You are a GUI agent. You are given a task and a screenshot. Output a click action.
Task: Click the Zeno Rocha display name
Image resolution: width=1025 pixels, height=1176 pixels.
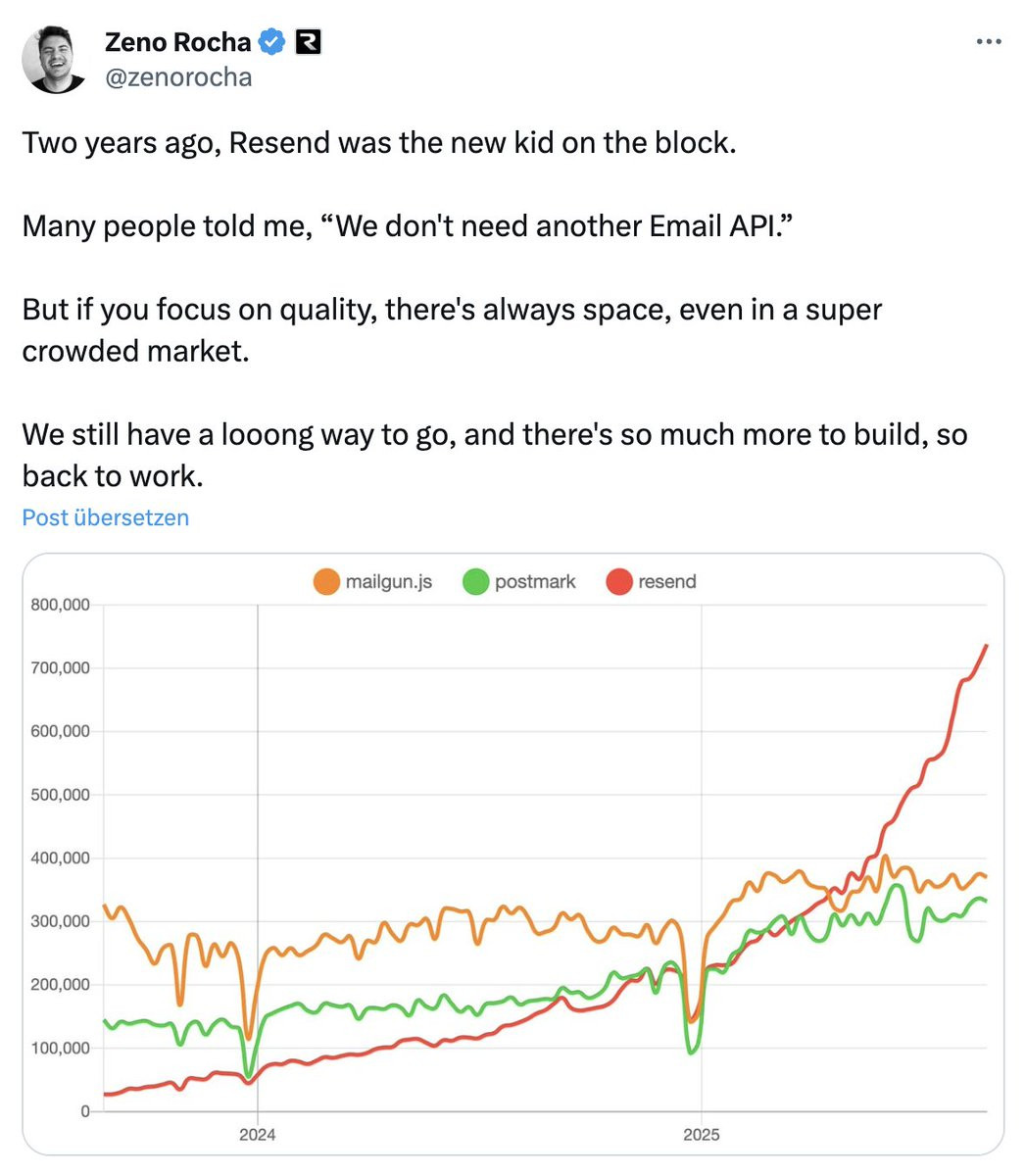177,42
